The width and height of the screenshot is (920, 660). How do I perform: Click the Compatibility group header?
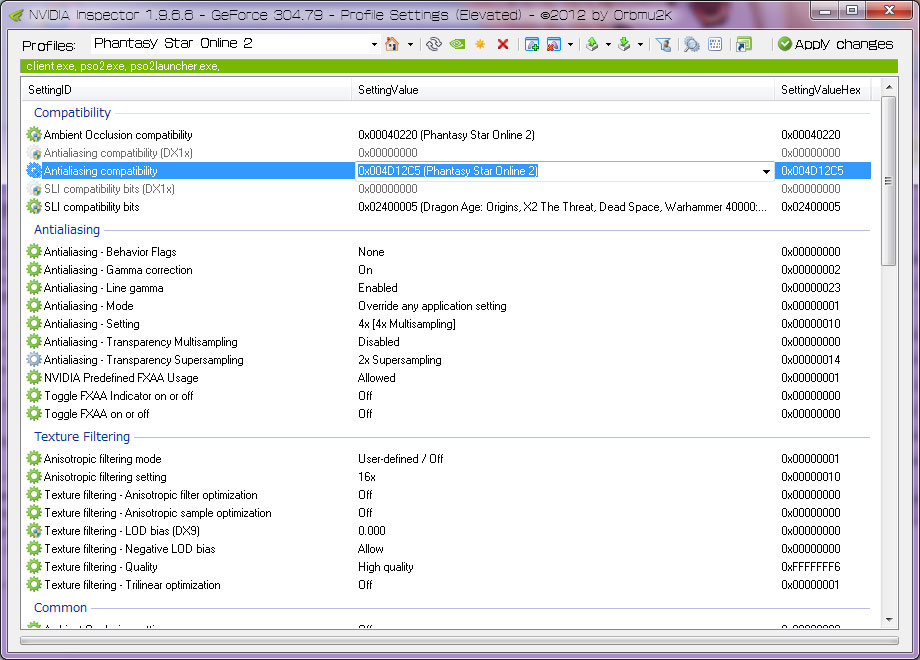(72, 113)
